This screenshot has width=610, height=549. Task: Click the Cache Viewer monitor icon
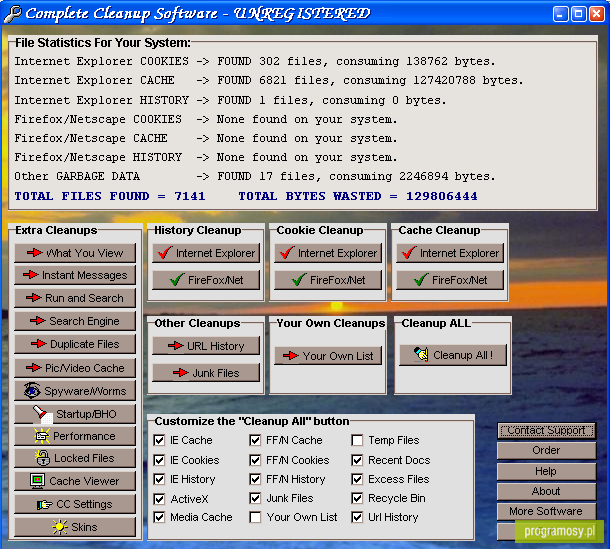37,481
